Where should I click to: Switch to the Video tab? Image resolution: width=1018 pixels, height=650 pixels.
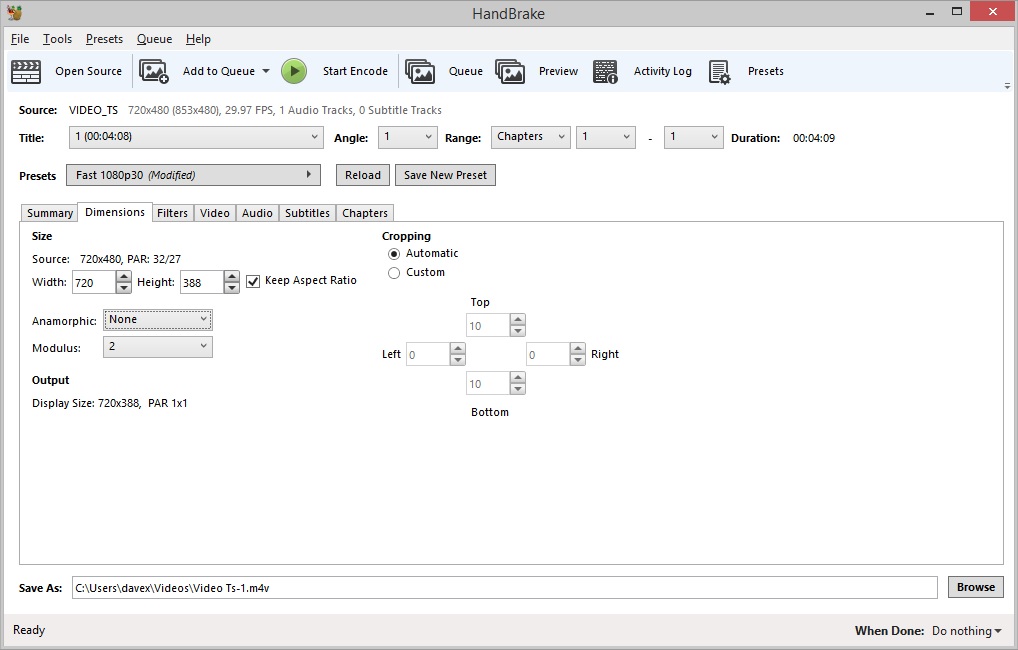coord(215,213)
